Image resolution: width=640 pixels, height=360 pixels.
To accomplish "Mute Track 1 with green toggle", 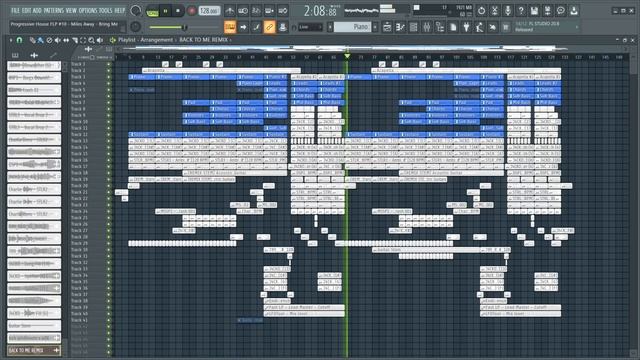I will (109, 64).
